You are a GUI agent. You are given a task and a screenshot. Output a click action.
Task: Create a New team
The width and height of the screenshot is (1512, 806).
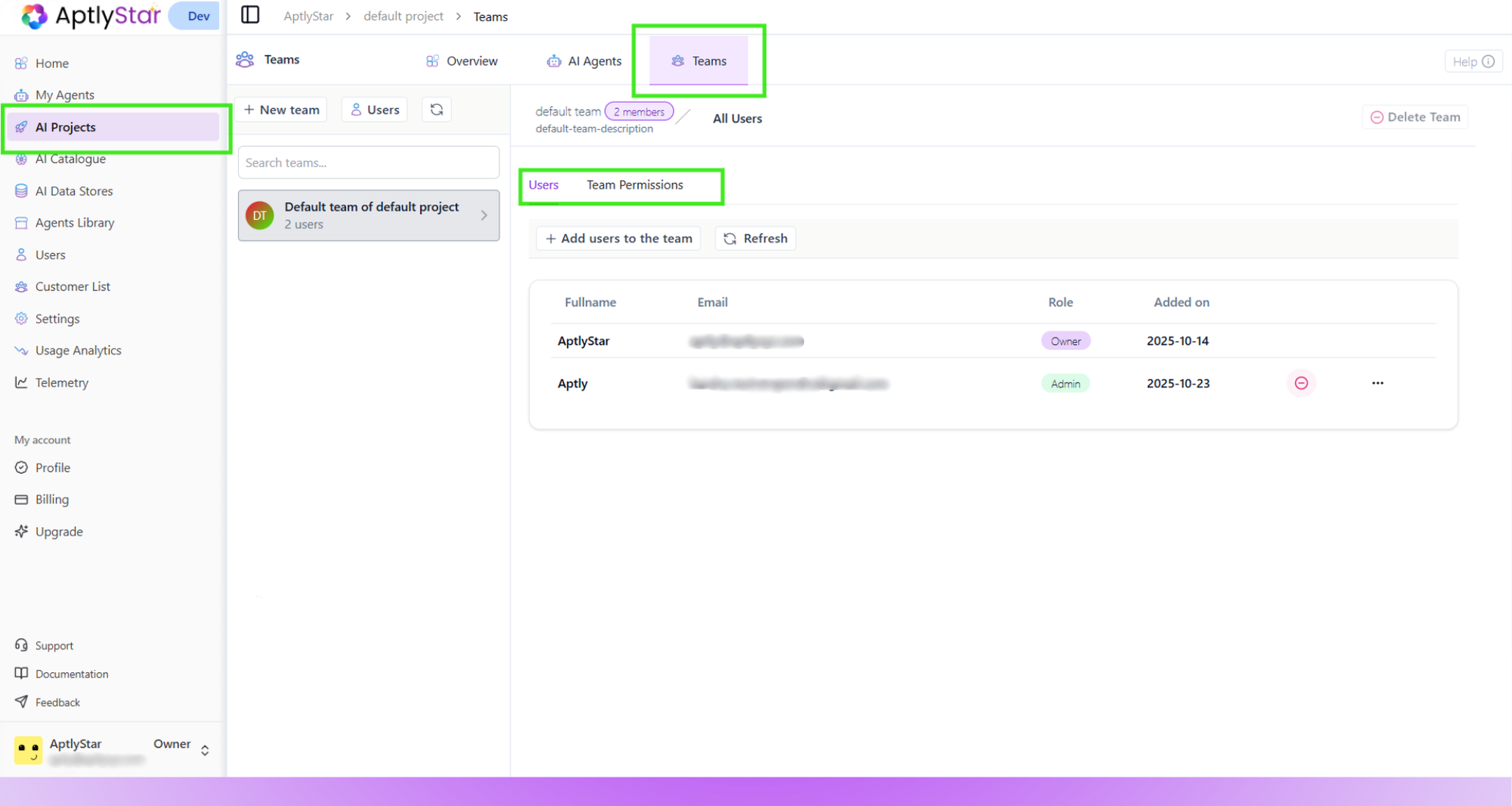point(282,110)
